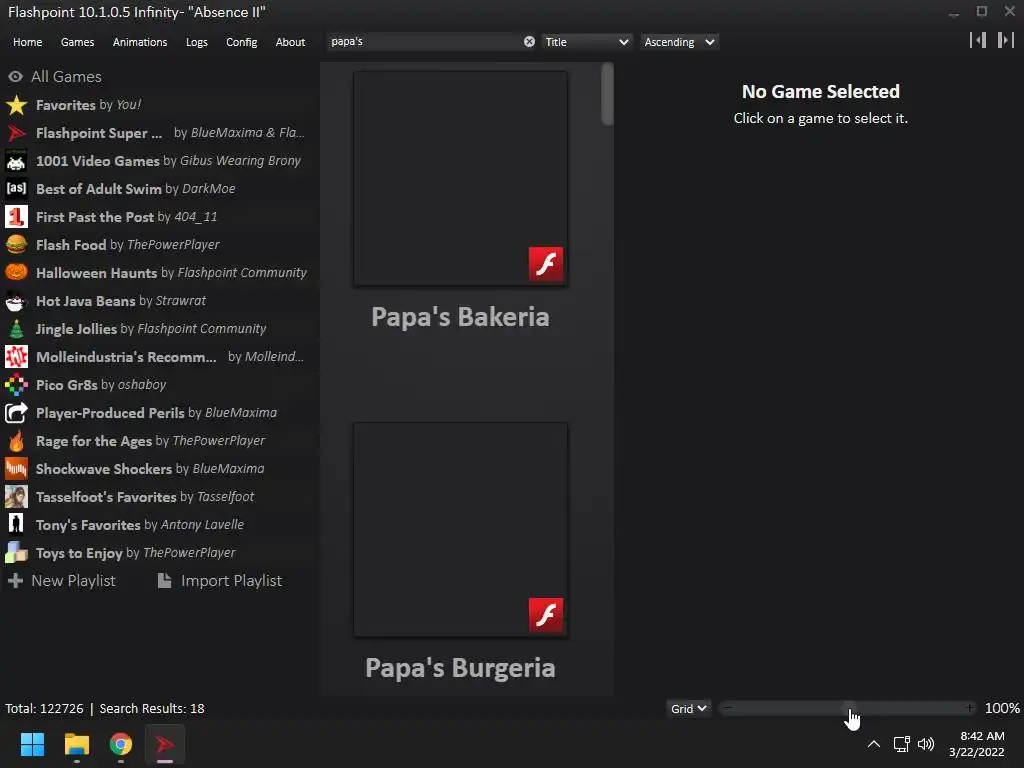This screenshot has height=768, width=1024.
Task: Open the Title sort-by dropdown
Action: tap(586, 42)
